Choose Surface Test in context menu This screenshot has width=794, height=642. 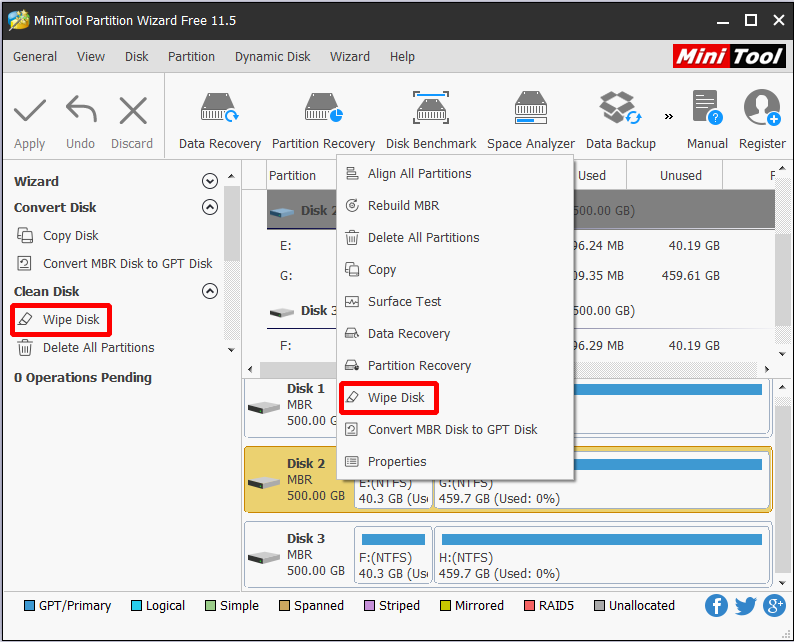pyautogui.click(x=455, y=302)
